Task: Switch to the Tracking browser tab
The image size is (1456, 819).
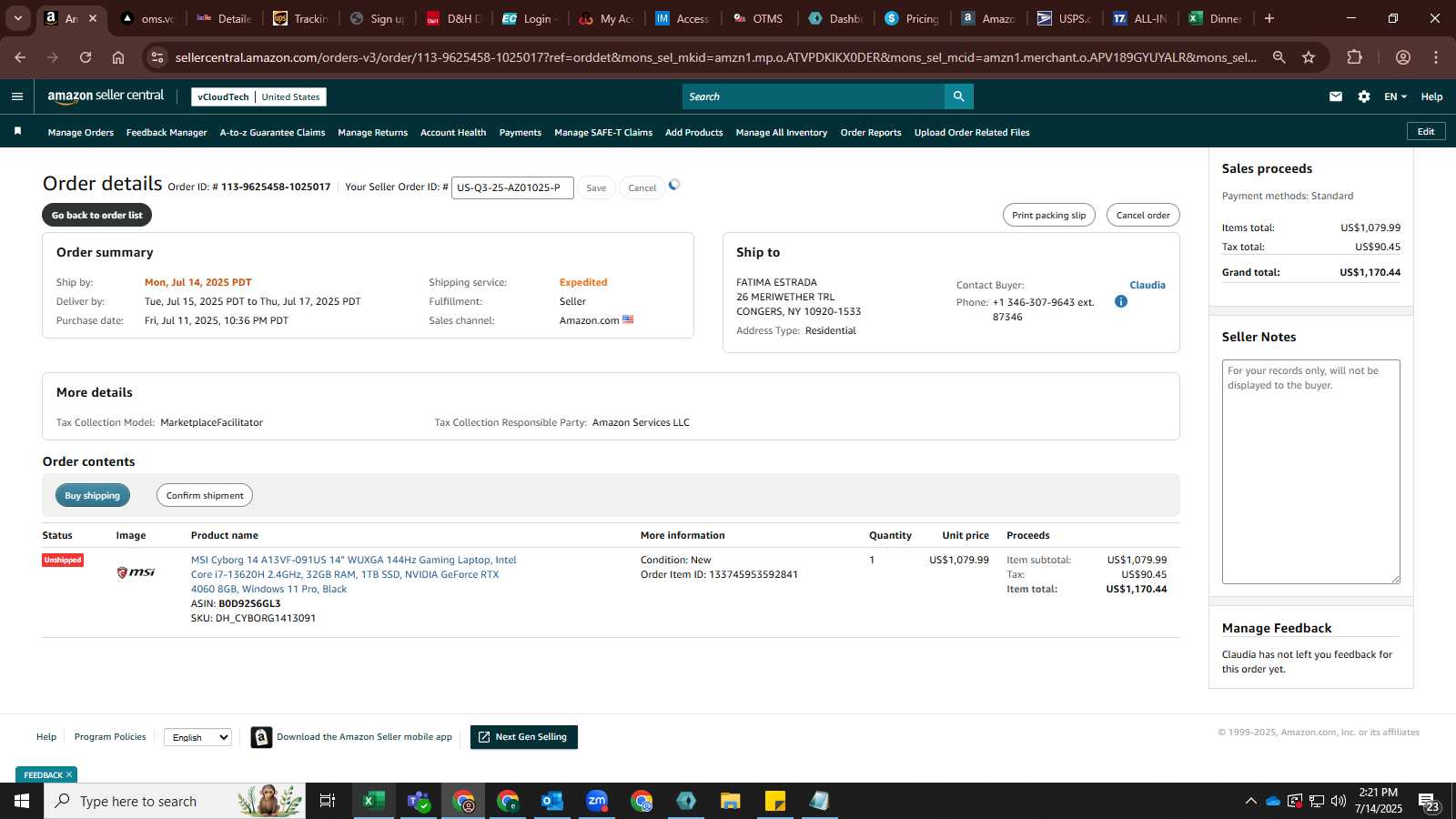Action: click(x=300, y=18)
